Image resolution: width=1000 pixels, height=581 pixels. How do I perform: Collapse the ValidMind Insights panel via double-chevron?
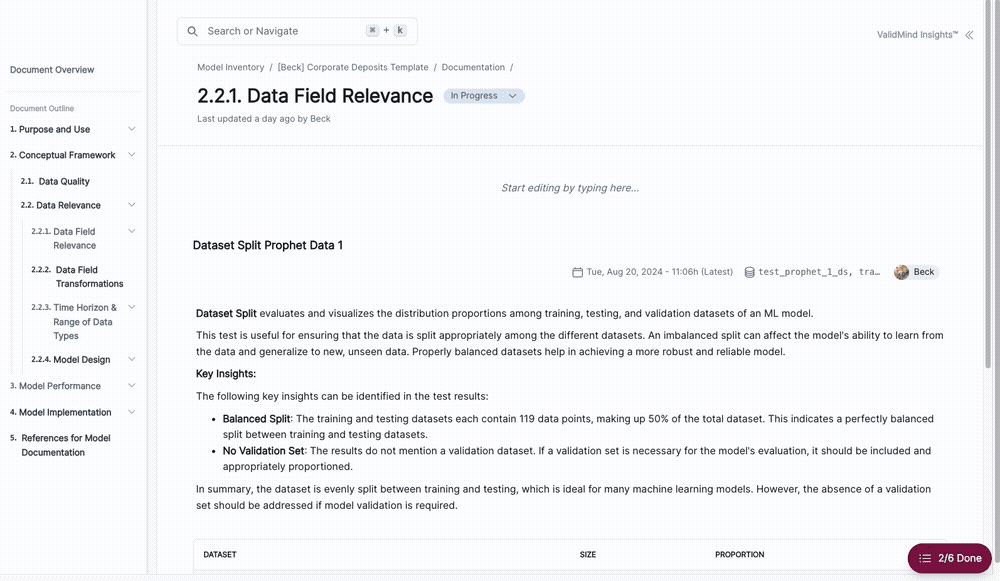968,34
